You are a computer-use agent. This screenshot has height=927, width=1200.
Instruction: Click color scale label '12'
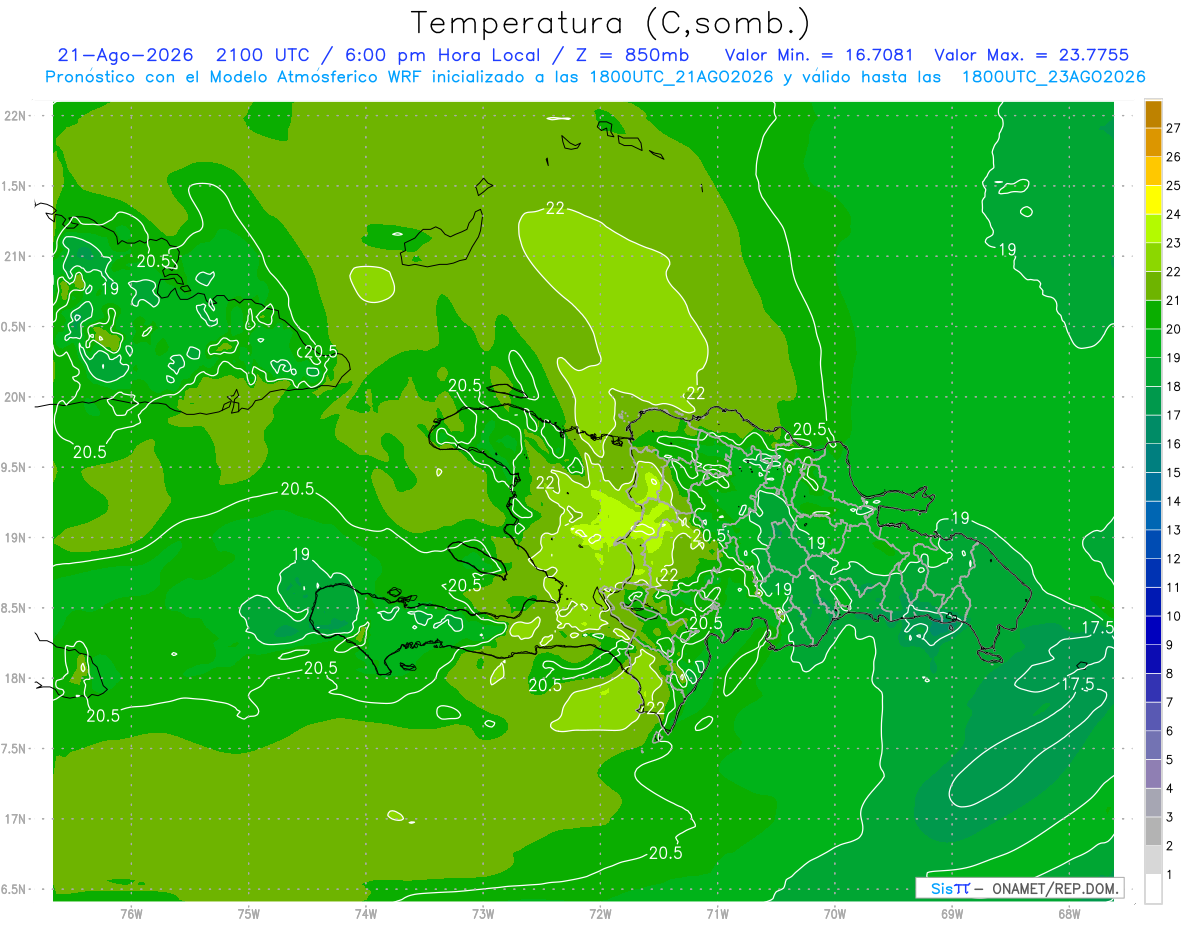pos(1173,559)
